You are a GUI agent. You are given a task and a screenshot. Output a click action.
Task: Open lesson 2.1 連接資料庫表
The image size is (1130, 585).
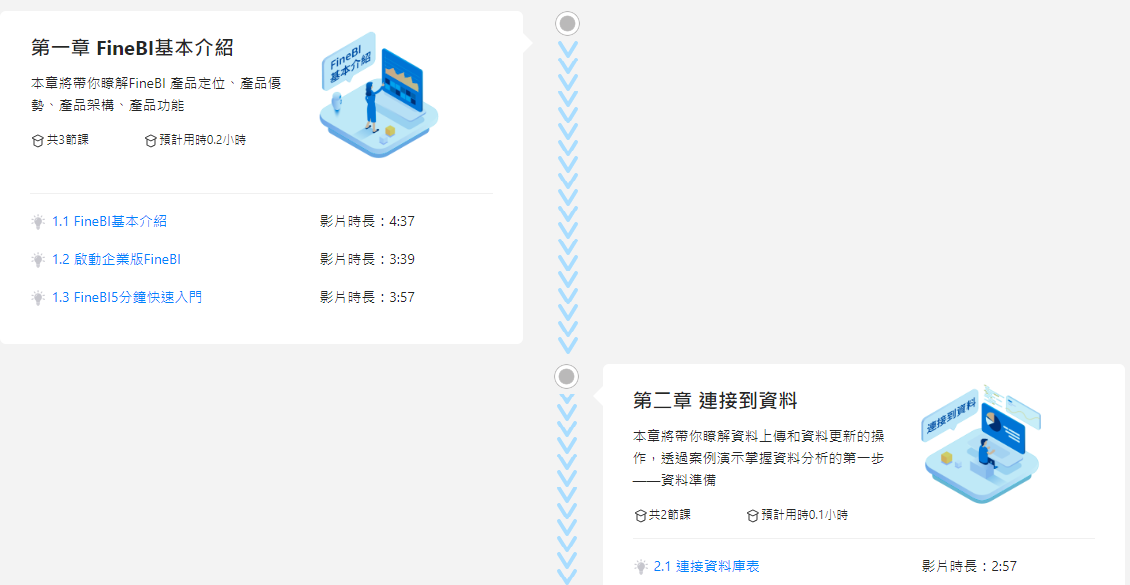pyautogui.click(x=706, y=566)
